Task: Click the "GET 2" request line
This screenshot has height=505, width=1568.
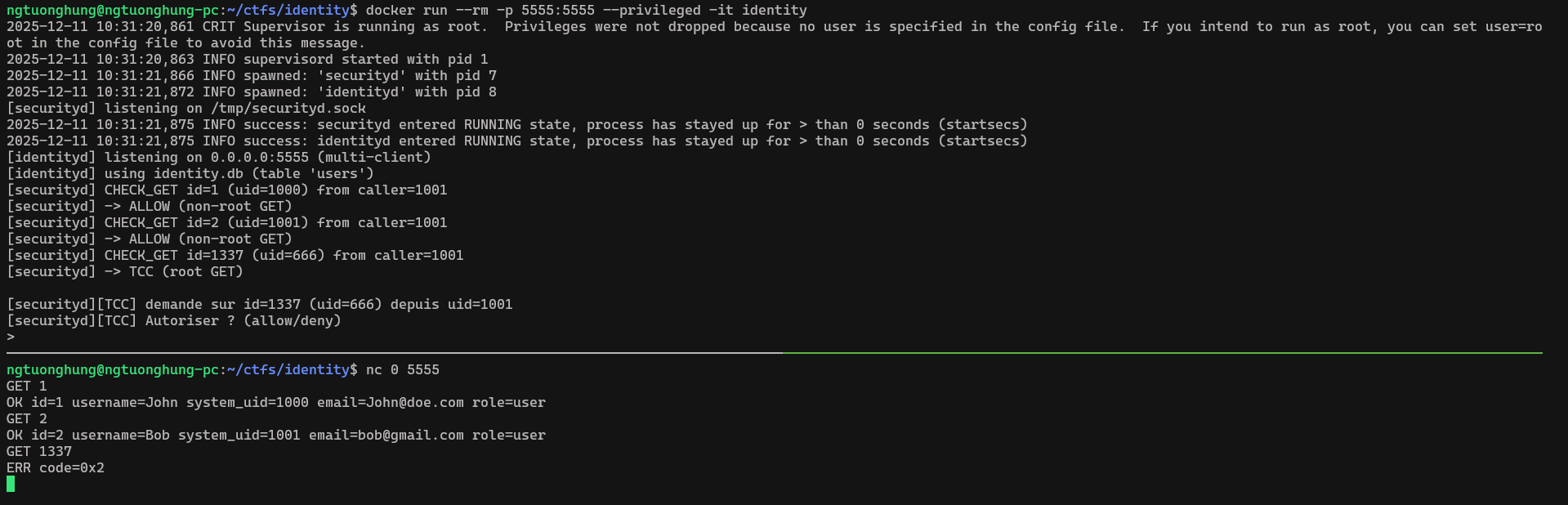Action: pyautogui.click(x=27, y=418)
